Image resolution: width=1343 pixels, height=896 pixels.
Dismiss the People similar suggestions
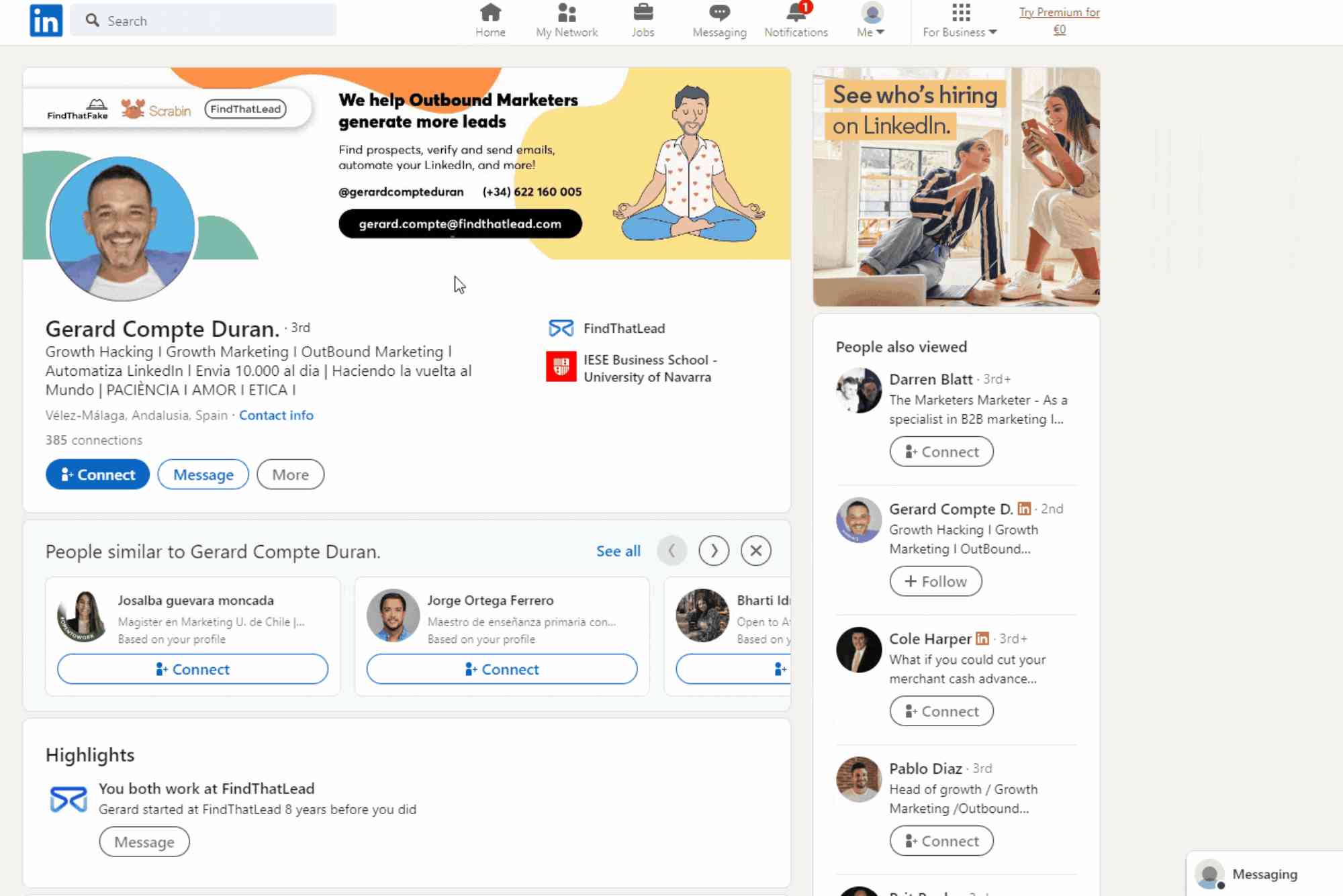tap(755, 550)
